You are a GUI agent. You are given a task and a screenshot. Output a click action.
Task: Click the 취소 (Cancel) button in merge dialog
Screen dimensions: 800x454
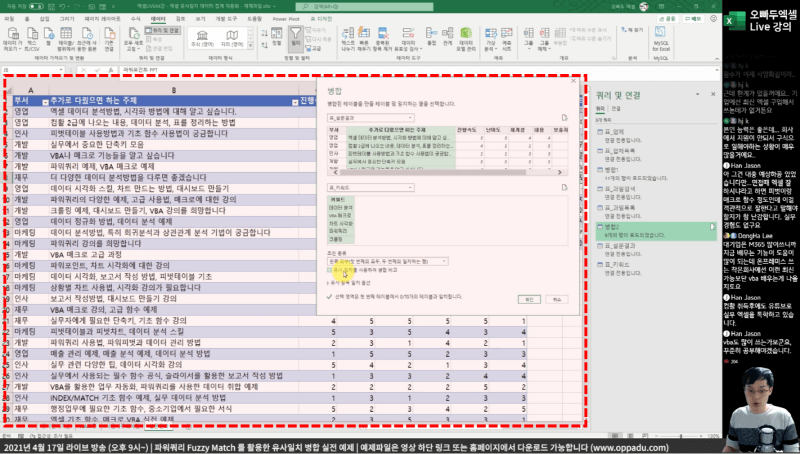tap(555, 298)
